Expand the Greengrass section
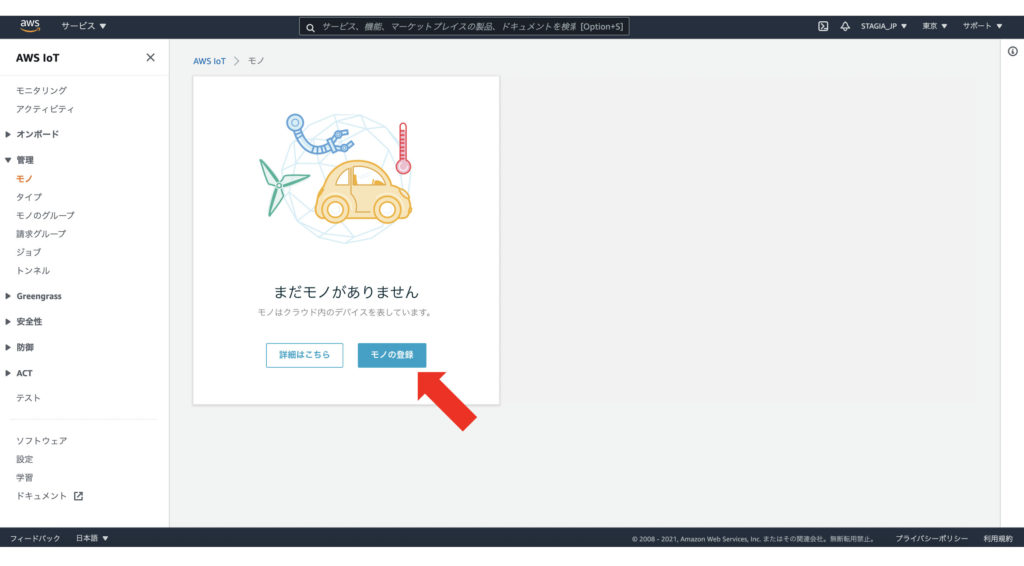Image resolution: width=1024 pixels, height=566 pixels. [38, 296]
